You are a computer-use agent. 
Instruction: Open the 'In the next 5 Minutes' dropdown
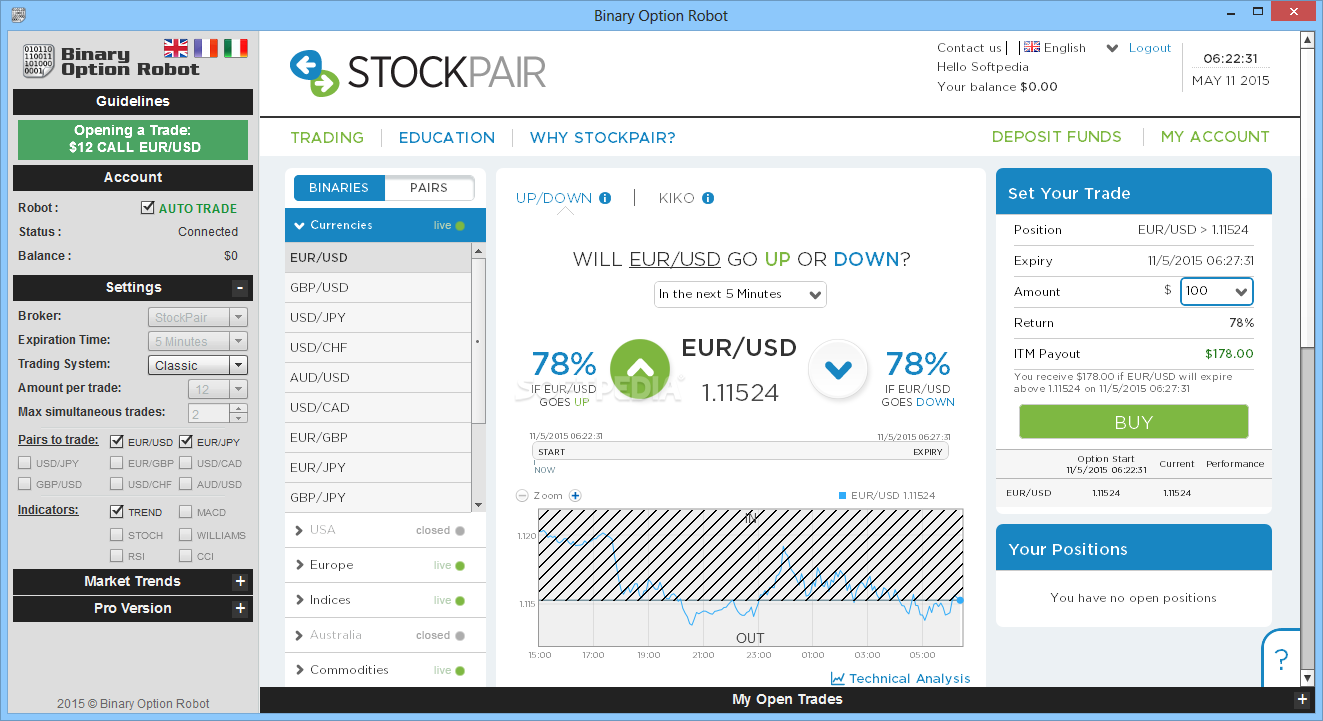pyautogui.click(x=740, y=294)
